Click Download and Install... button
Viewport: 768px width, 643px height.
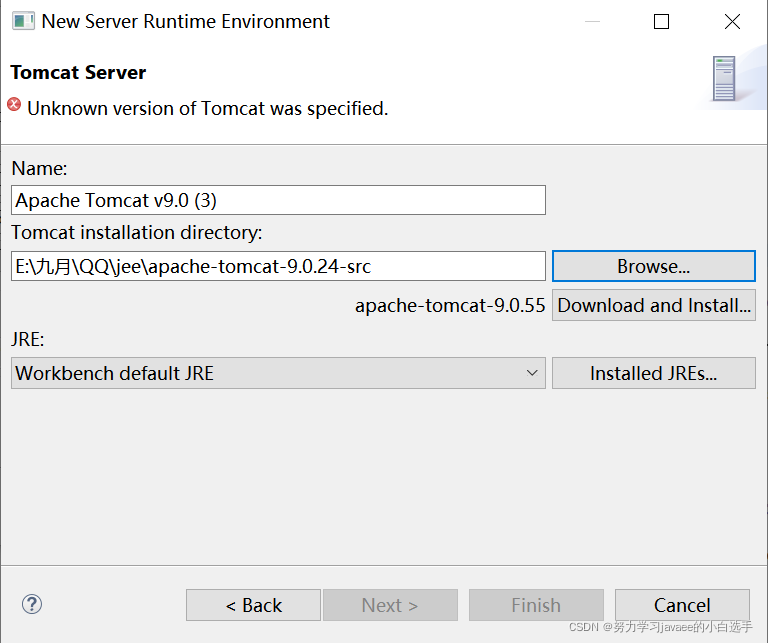pyautogui.click(x=654, y=306)
